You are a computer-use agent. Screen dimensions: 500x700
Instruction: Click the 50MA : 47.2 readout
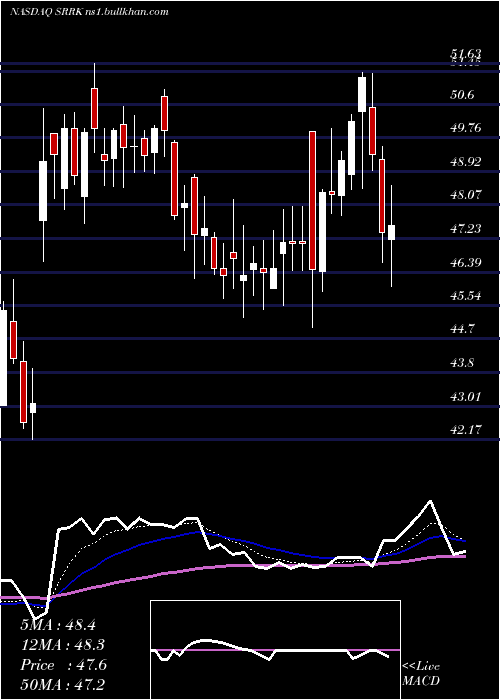[63, 685]
